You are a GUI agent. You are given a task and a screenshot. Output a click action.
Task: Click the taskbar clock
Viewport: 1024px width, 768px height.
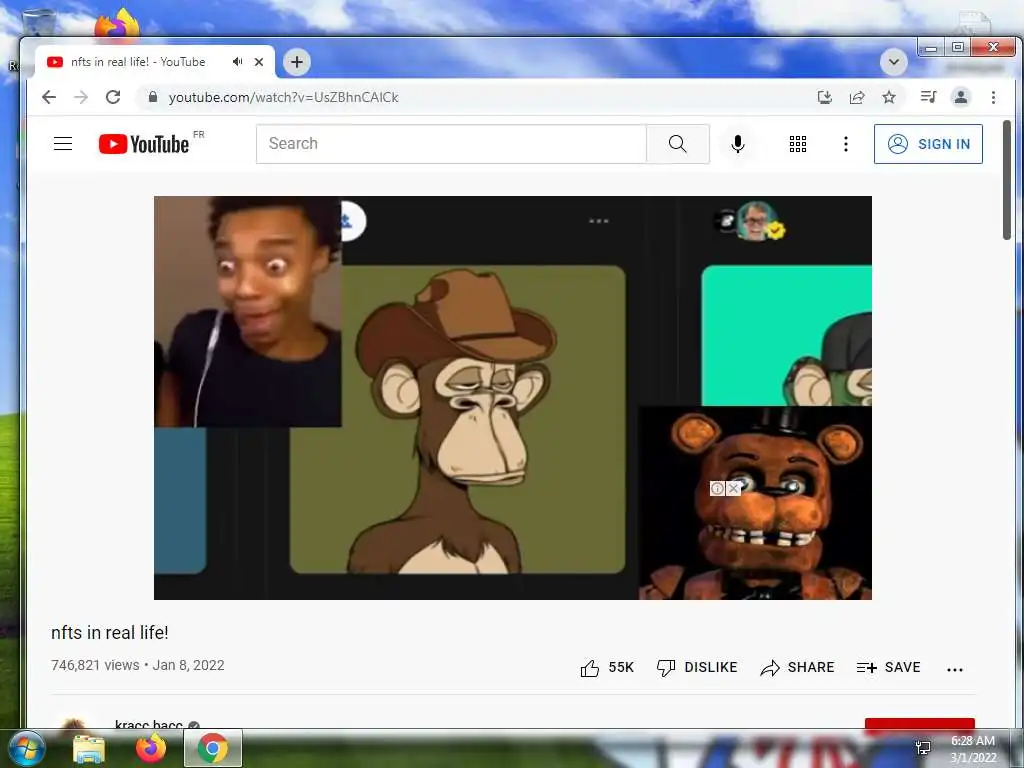click(x=973, y=749)
